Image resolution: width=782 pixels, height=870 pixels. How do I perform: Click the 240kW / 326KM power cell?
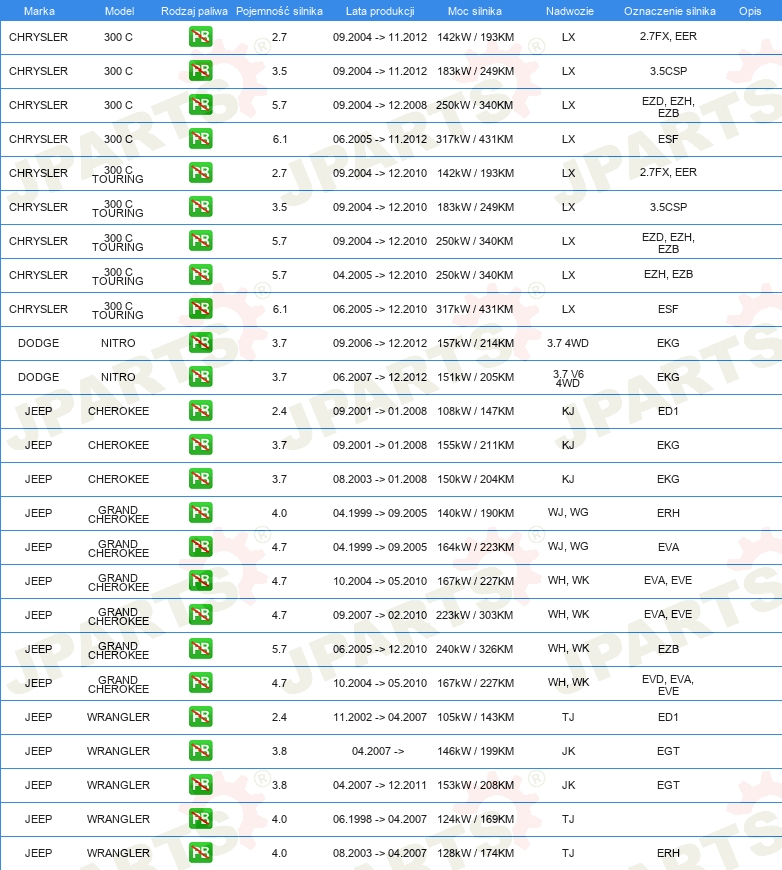click(x=475, y=649)
